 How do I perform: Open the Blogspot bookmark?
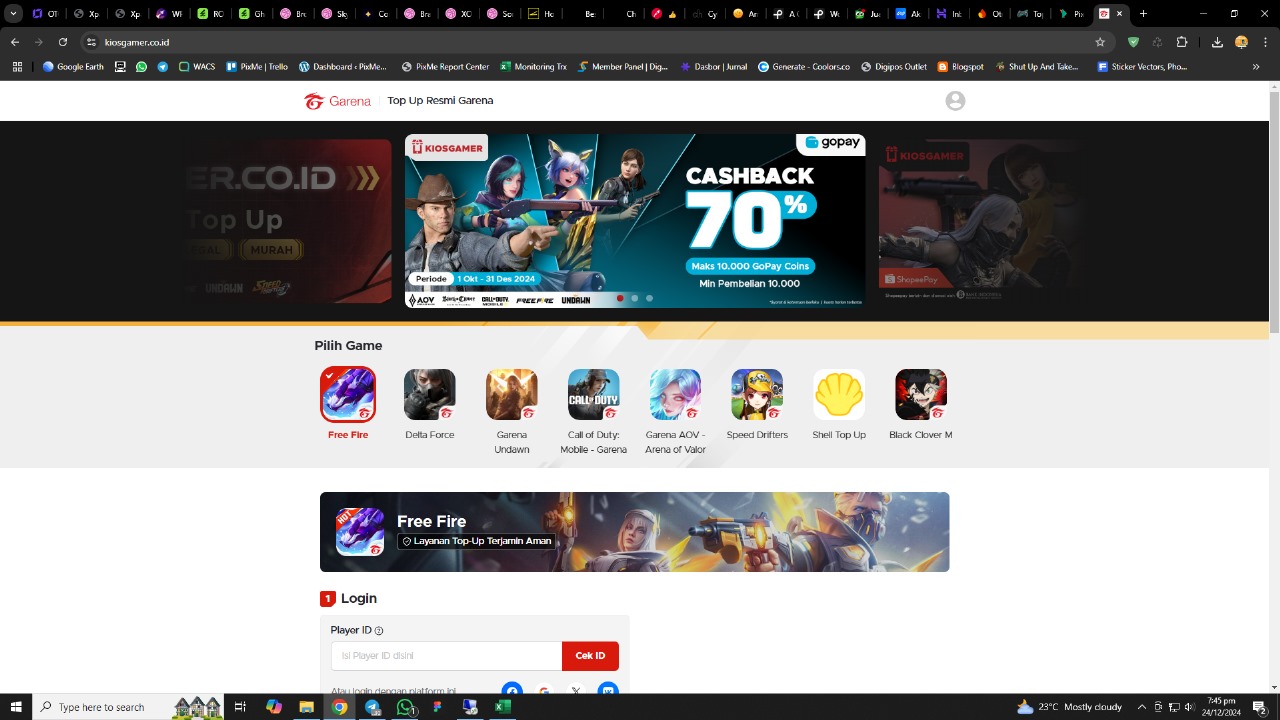coord(961,67)
